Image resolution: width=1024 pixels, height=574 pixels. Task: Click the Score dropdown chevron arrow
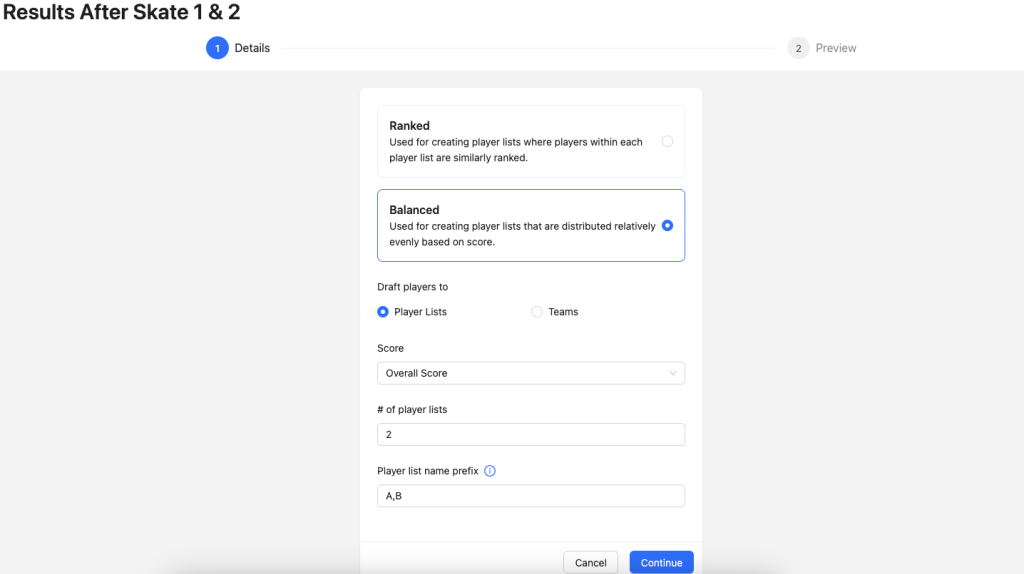pyautogui.click(x=673, y=373)
